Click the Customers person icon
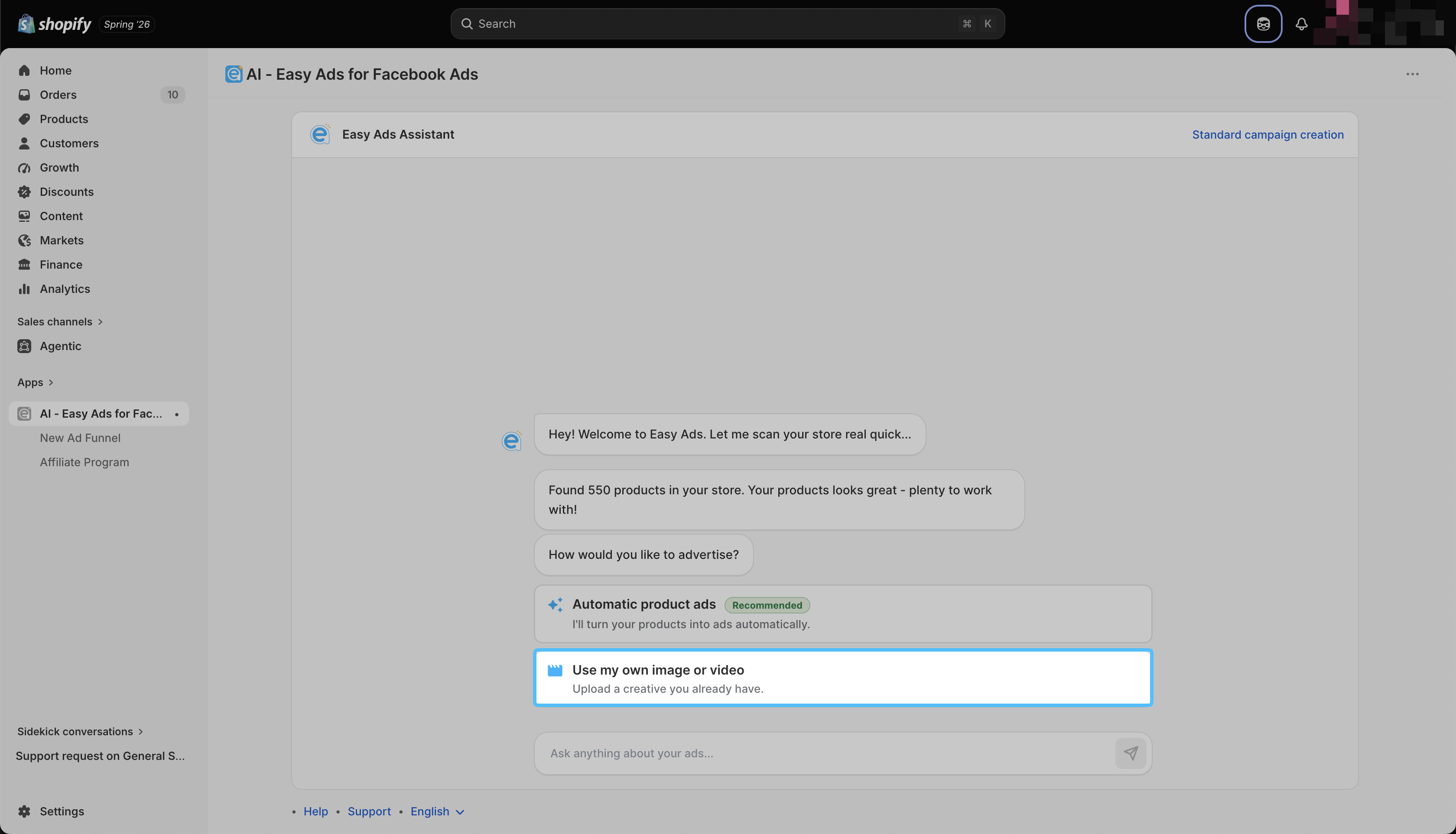 coord(24,143)
